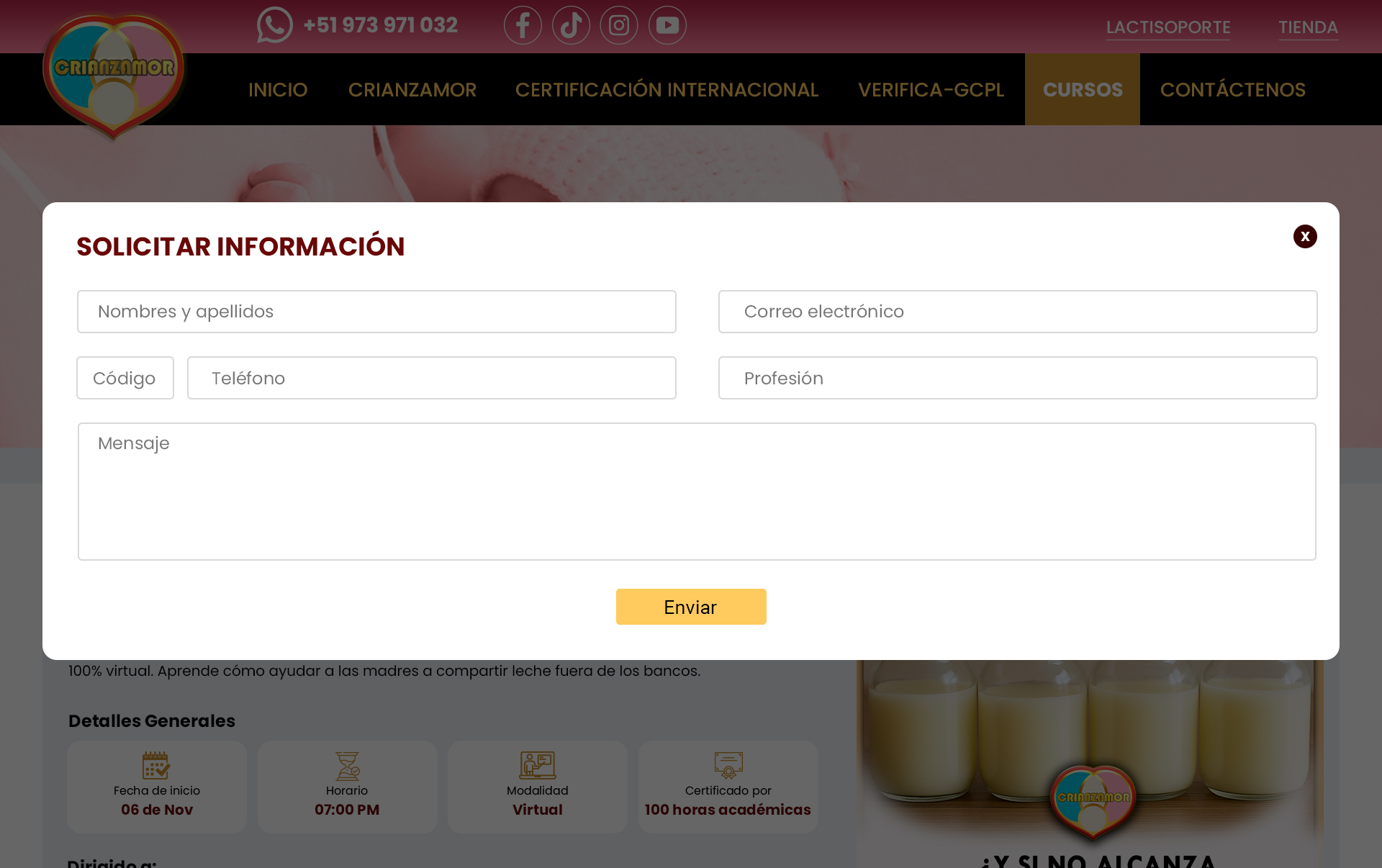Select the CURSOS tab
The height and width of the screenshot is (868, 1382).
coord(1083,90)
